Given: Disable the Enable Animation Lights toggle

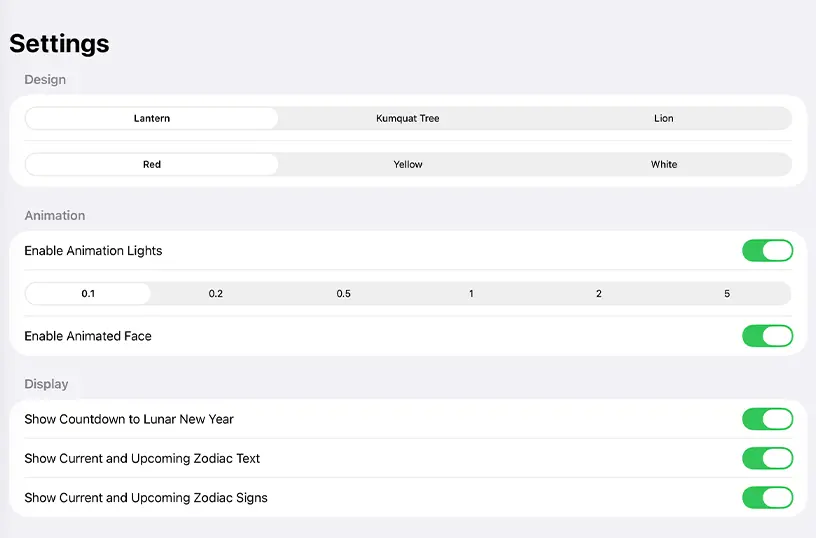Looking at the screenshot, I should coord(767,251).
